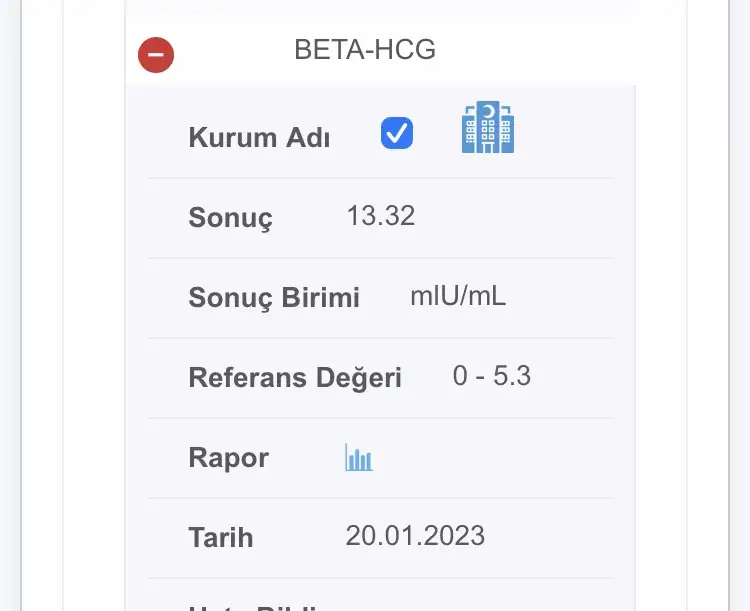Click the Kurum Adı label
This screenshot has height=611, width=750.
[x=259, y=138]
